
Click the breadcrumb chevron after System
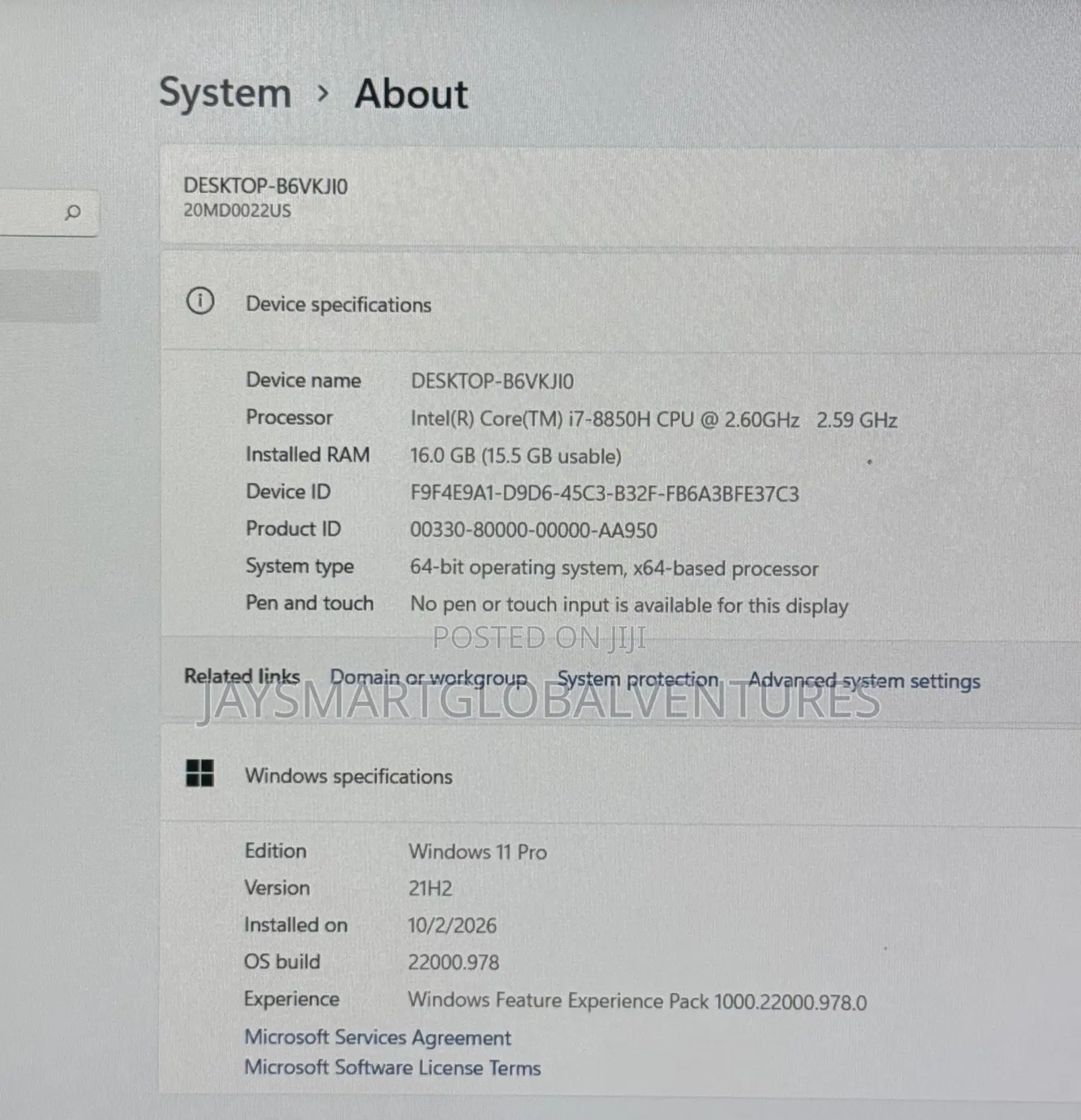click(x=323, y=94)
